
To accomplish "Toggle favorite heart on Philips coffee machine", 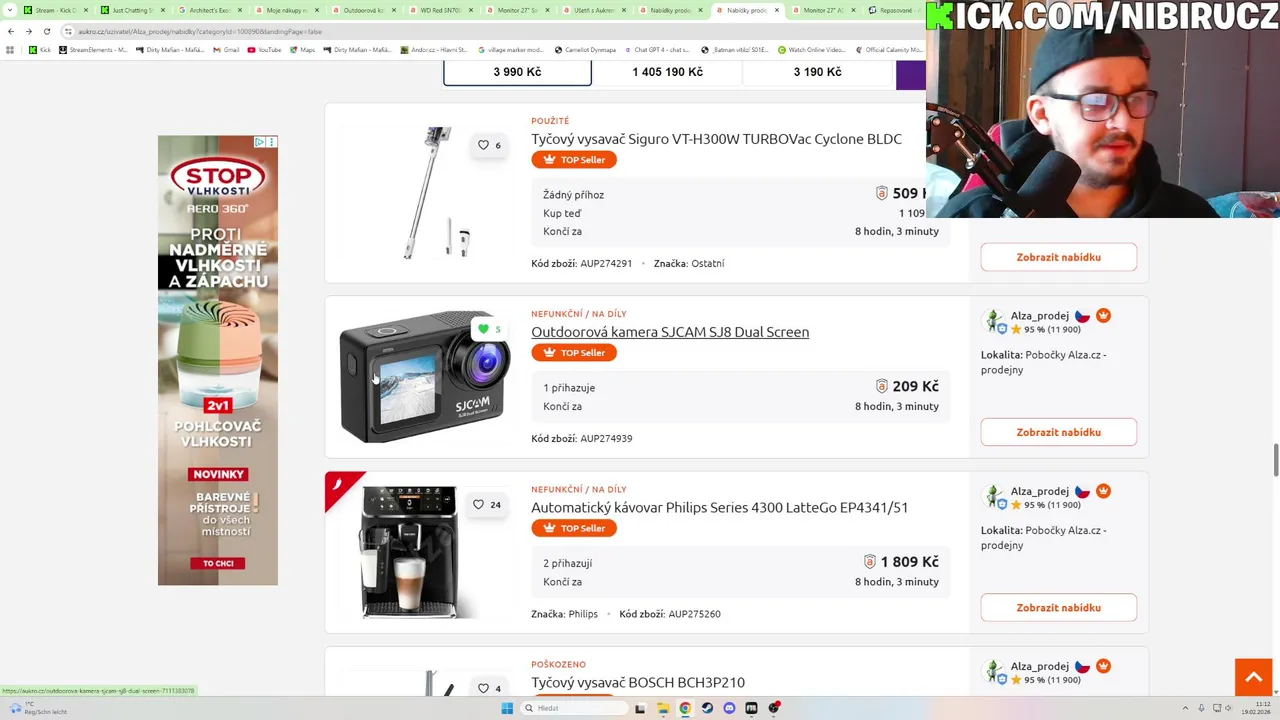I will click(x=478, y=505).
